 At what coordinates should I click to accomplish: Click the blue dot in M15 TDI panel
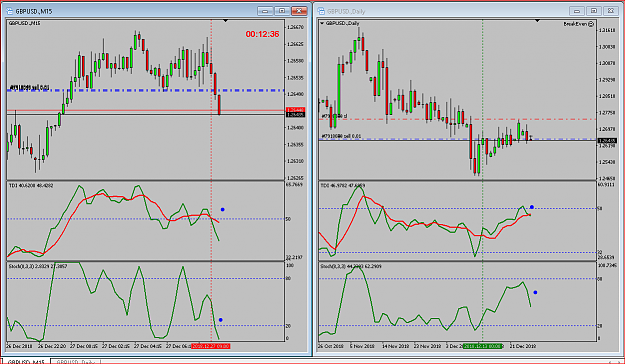222,209
